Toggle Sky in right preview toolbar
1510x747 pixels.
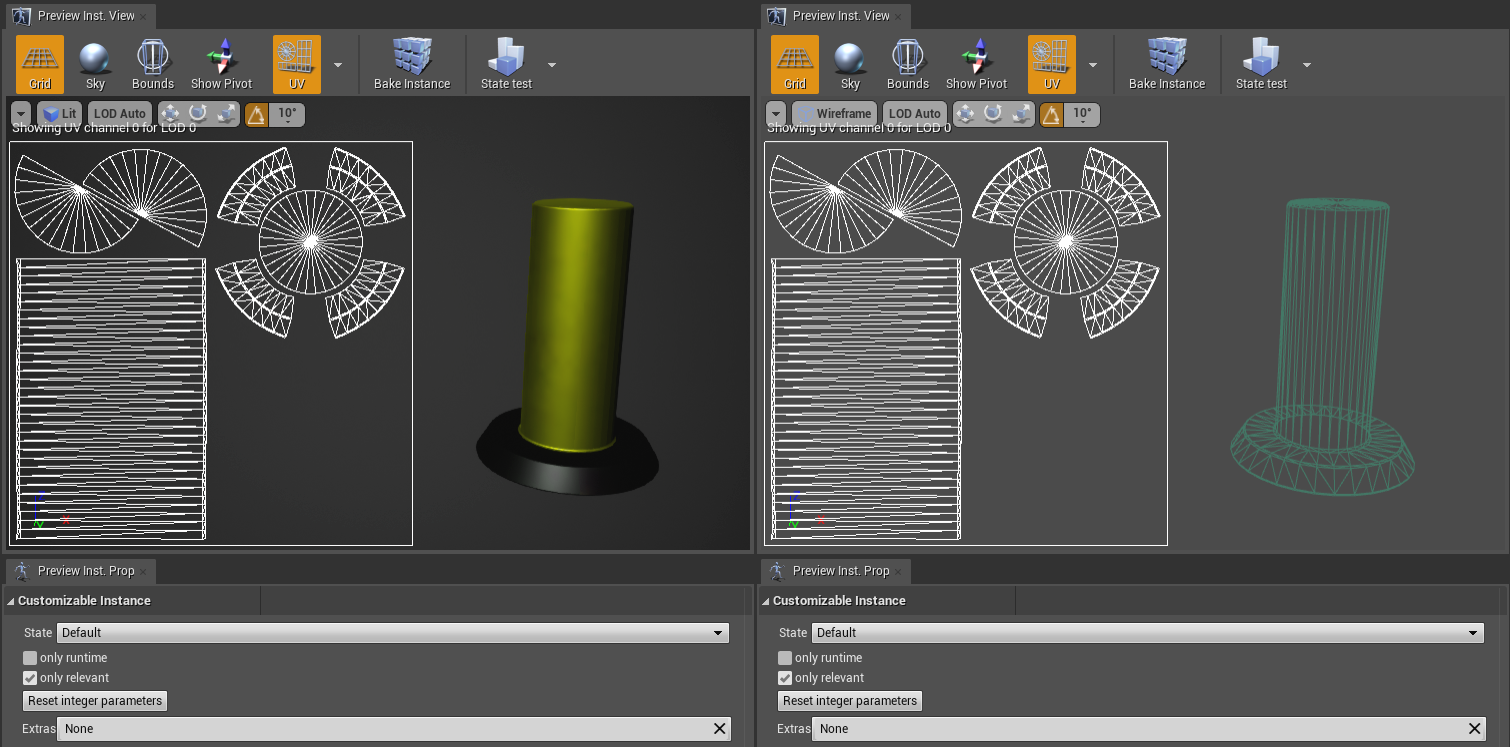pyautogui.click(x=850, y=65)
